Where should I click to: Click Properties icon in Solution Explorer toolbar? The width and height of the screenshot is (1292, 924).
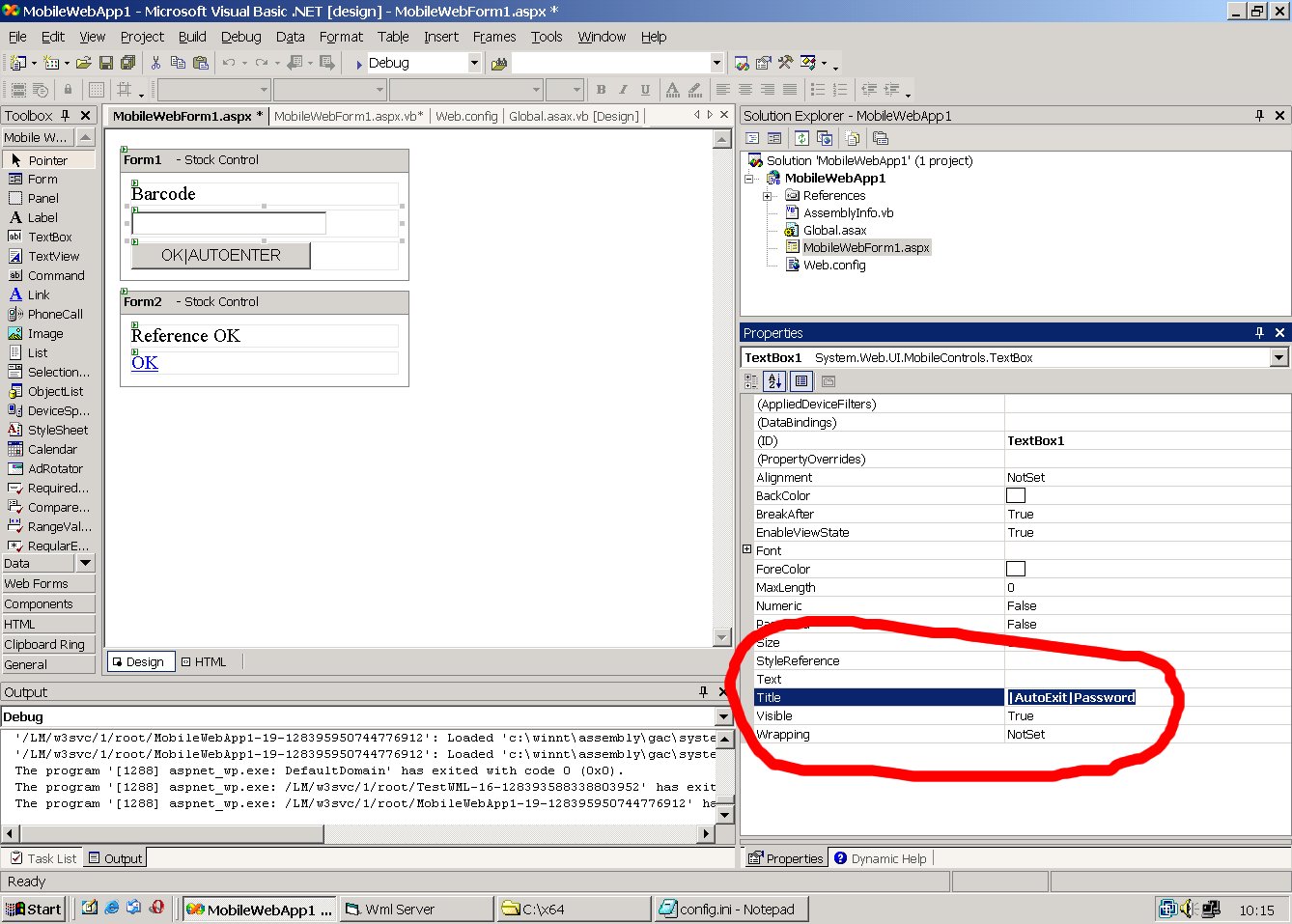coord(881,138)
